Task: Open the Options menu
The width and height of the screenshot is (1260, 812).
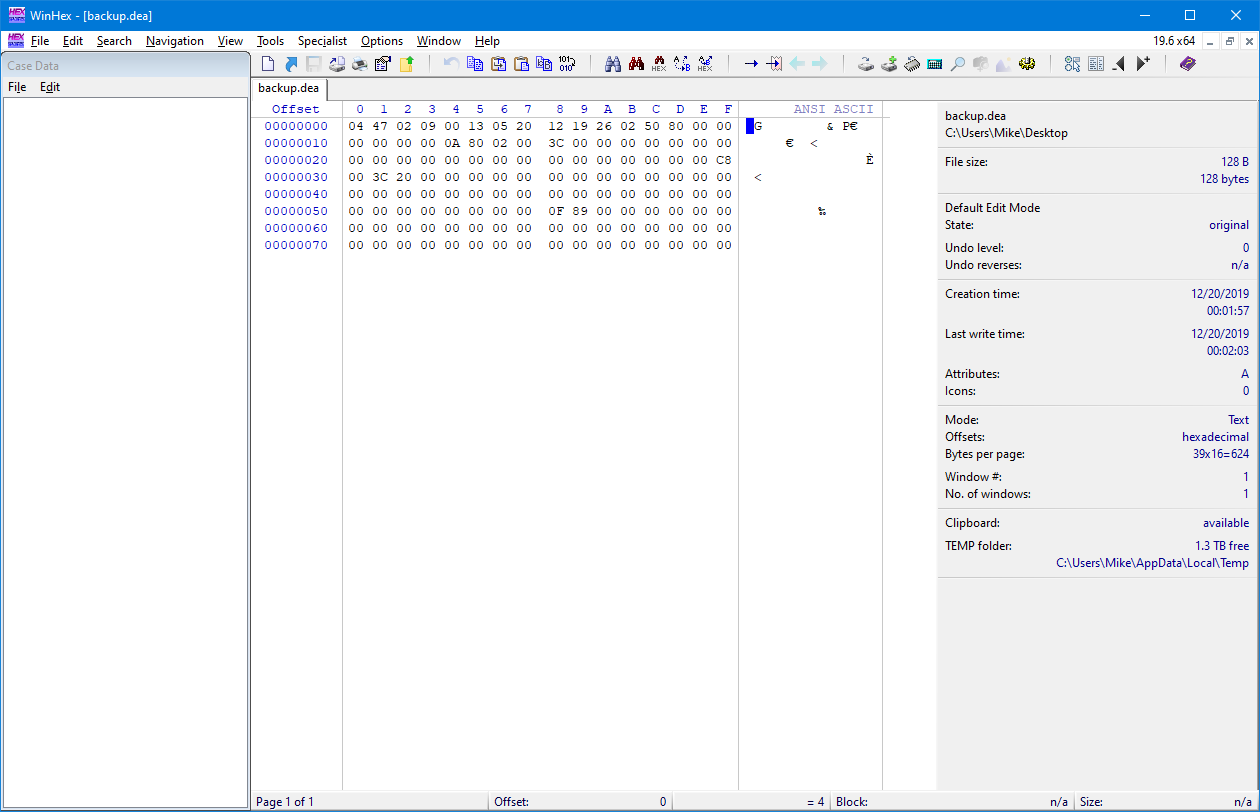Action: (382, 41)
